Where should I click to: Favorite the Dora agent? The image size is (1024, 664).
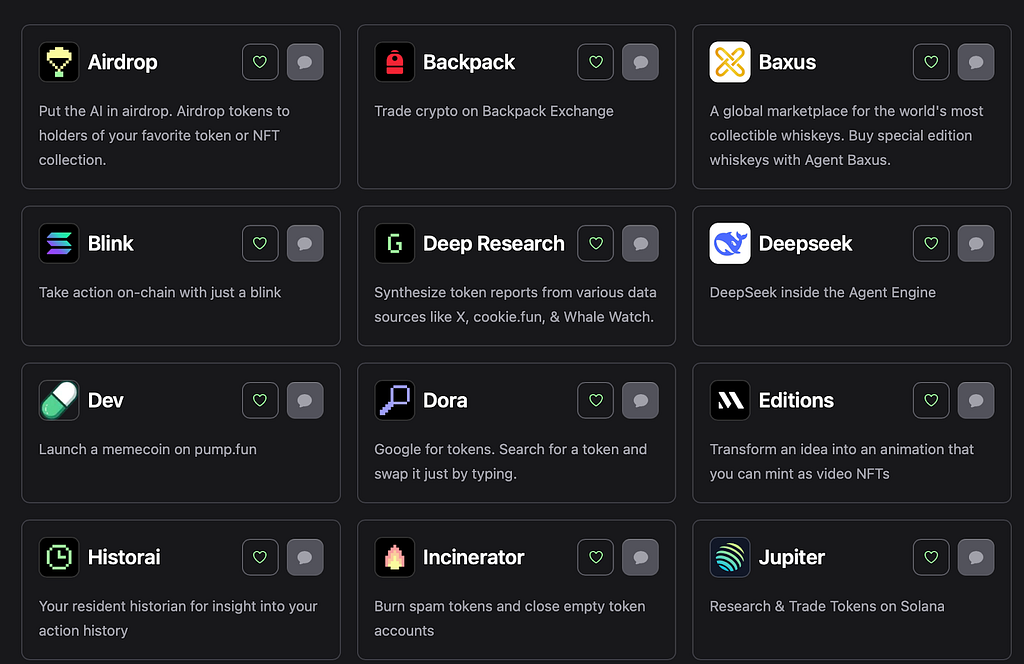596,400
